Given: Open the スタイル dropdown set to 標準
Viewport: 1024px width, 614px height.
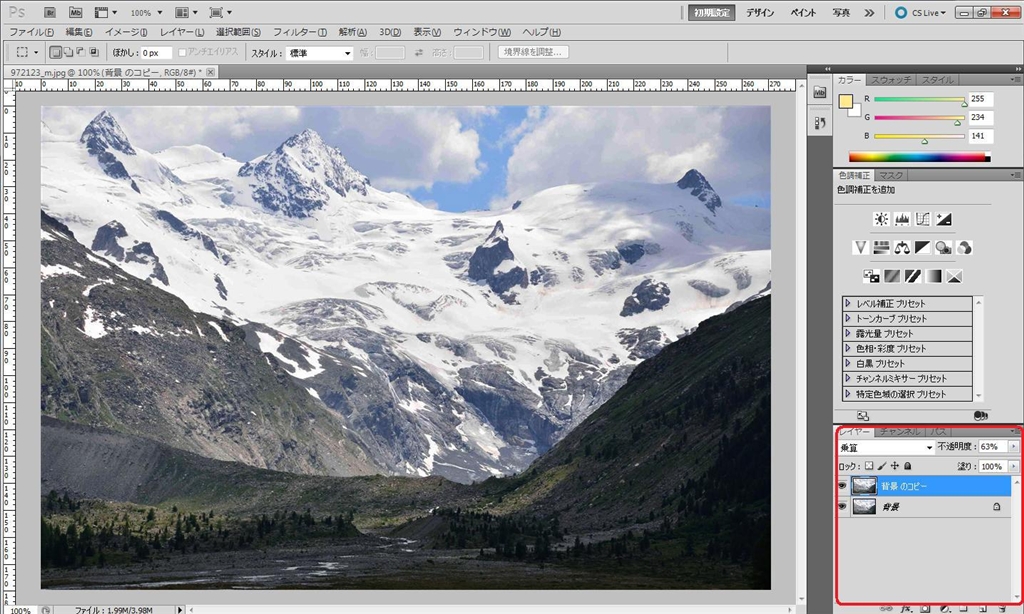Looking at the screenshot, I should click(x=320, y=53).
